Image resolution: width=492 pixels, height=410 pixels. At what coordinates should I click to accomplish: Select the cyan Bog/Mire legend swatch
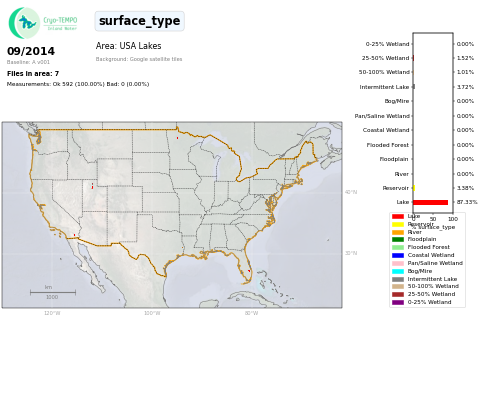pyautogui.click(x=398, y=271)
